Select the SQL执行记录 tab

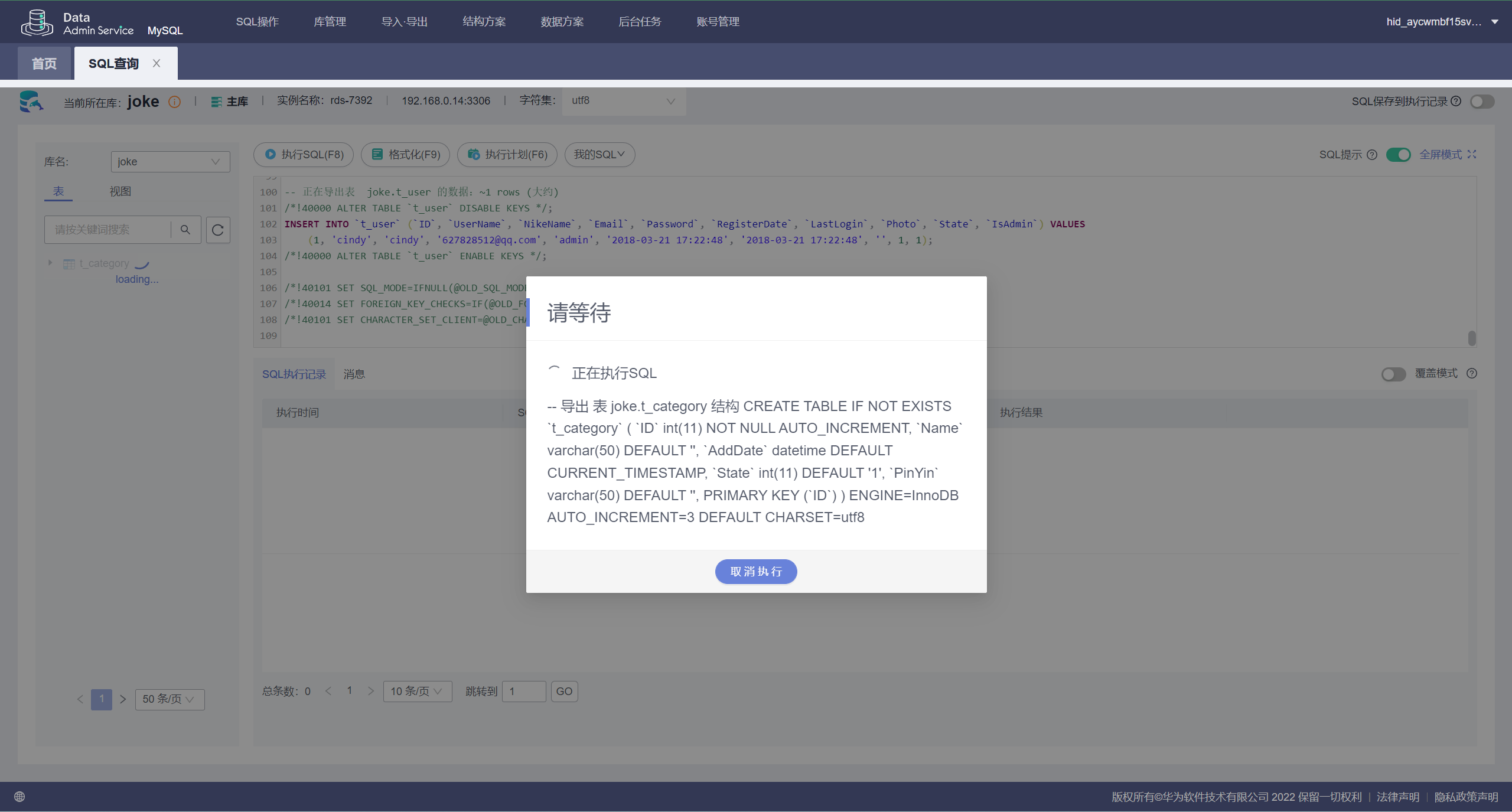pyautogui.click(x=294, y=374)
